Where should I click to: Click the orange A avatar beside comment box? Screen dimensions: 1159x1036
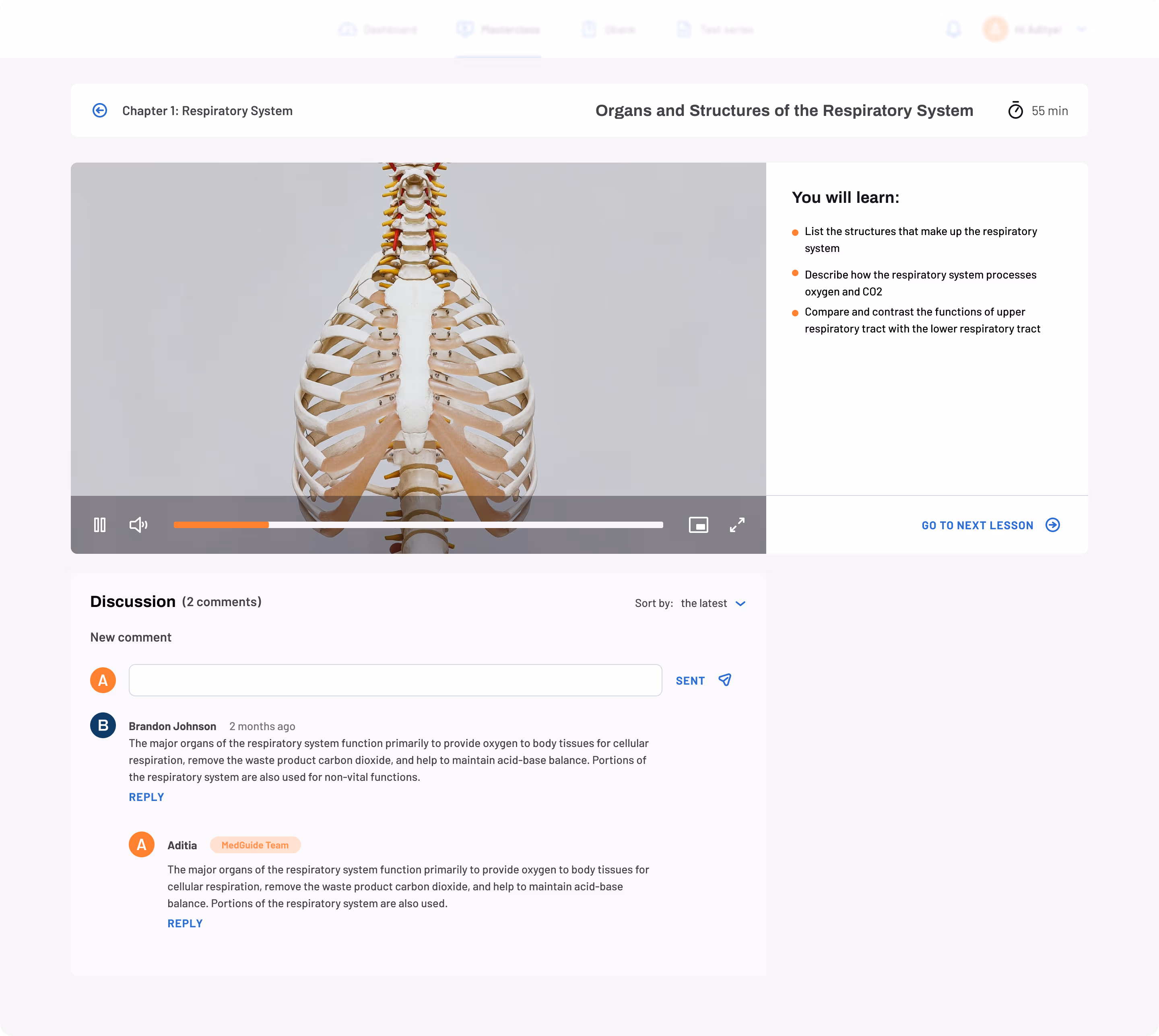103,680
